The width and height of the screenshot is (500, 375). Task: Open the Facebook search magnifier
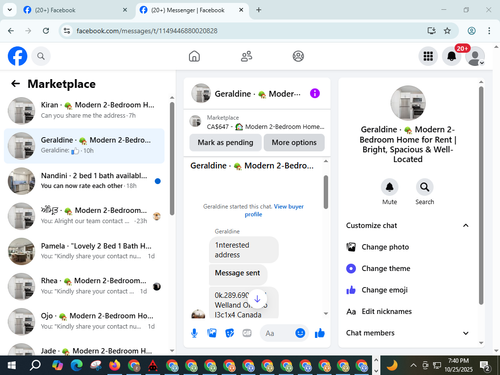[41, 56]
